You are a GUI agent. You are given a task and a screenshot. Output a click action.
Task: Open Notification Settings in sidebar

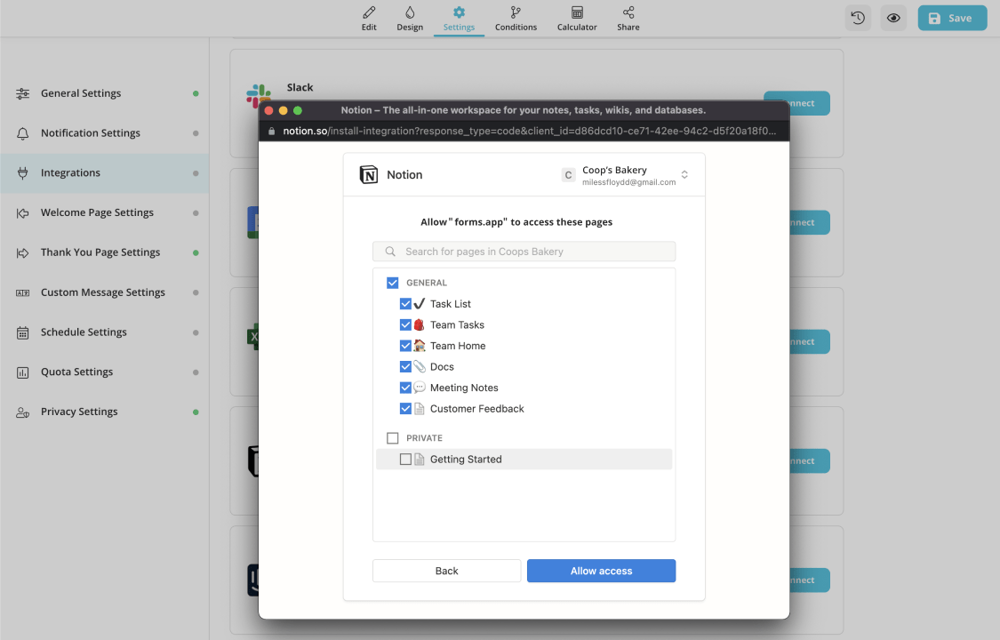(90, 133)
